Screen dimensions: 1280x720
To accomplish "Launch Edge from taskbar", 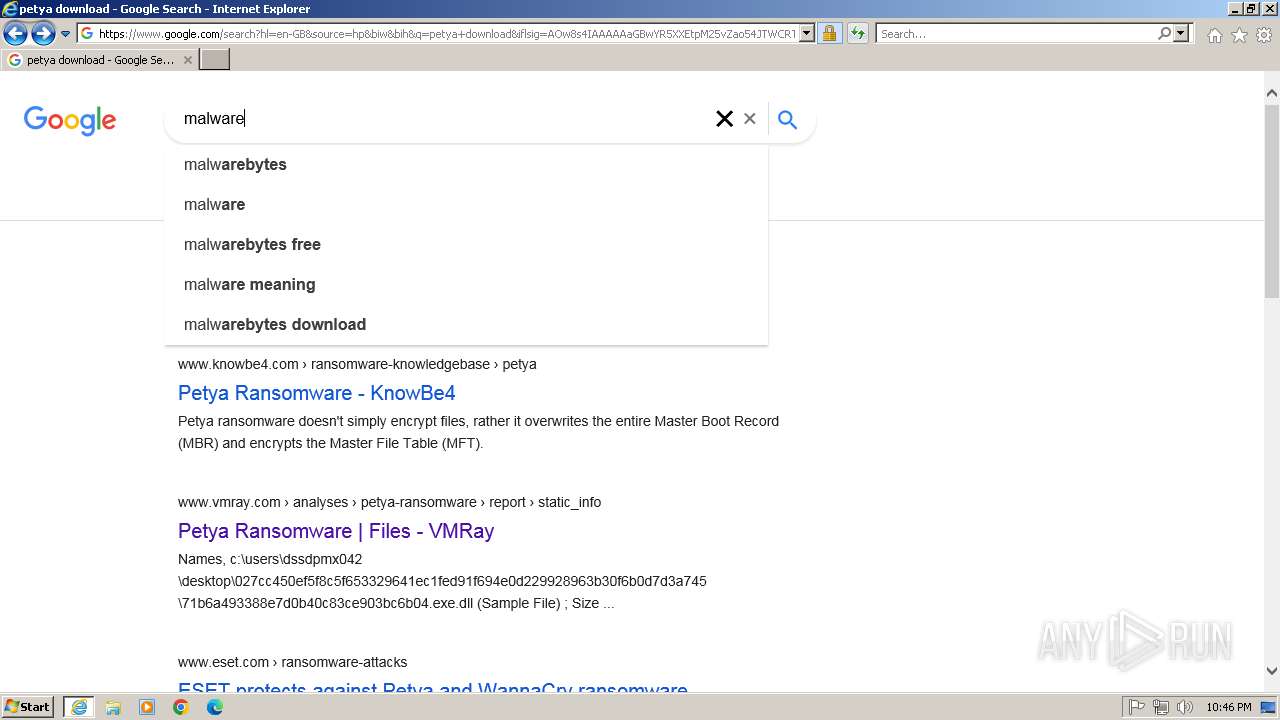I will [x=215, y=707].
